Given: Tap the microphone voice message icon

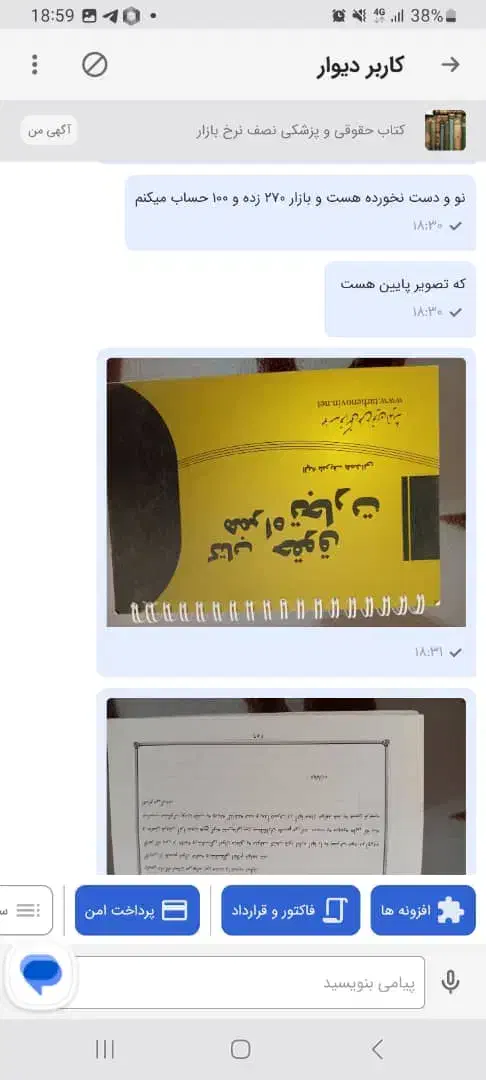Looking at the screenshot, I should point(450,982).
